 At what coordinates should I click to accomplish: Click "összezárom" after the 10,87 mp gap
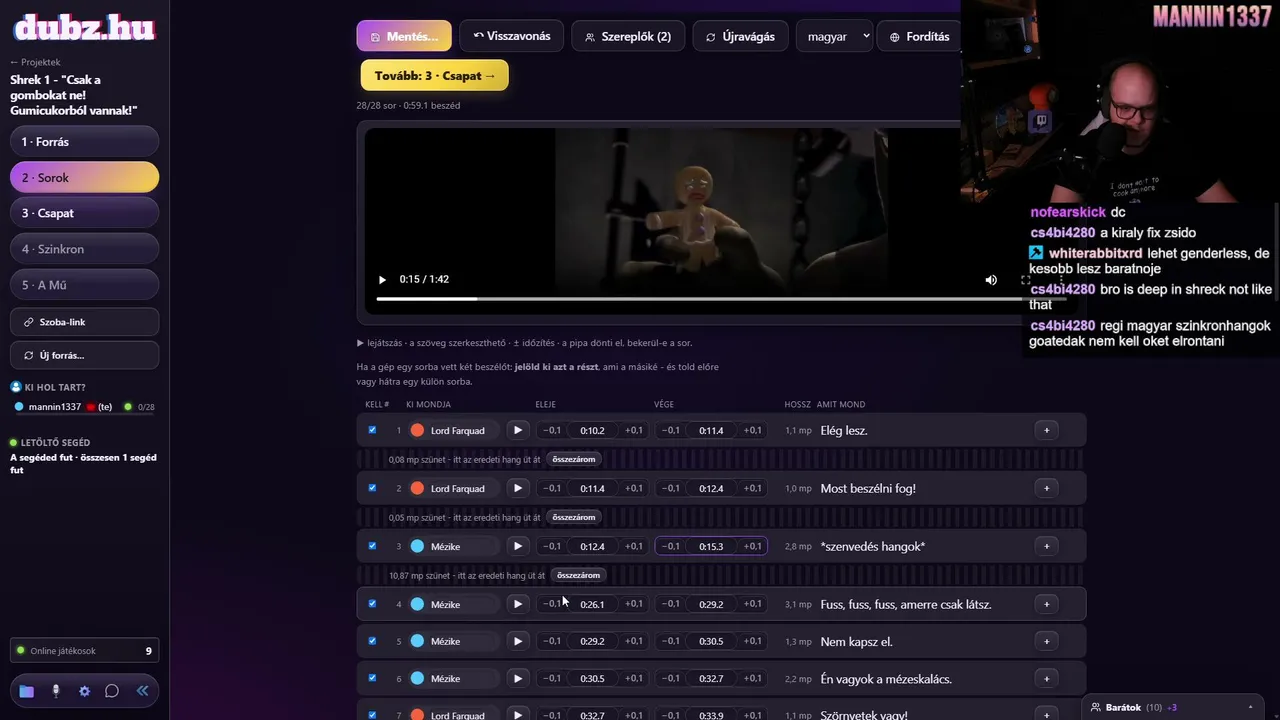click(x=578, y=575)
